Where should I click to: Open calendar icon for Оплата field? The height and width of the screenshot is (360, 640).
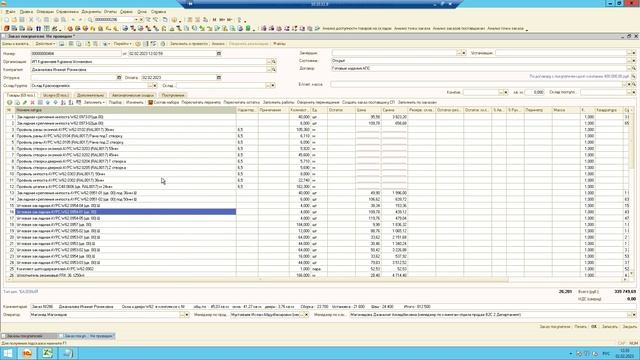tap(219, 78)
